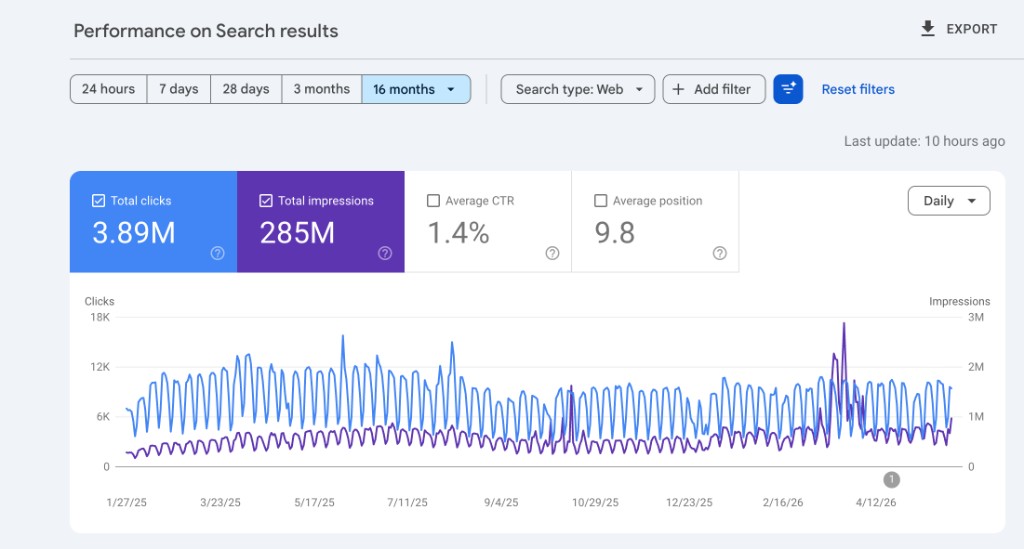Click the 2/16/26 date axis label
1024x549 pixels.
[783, 503]
